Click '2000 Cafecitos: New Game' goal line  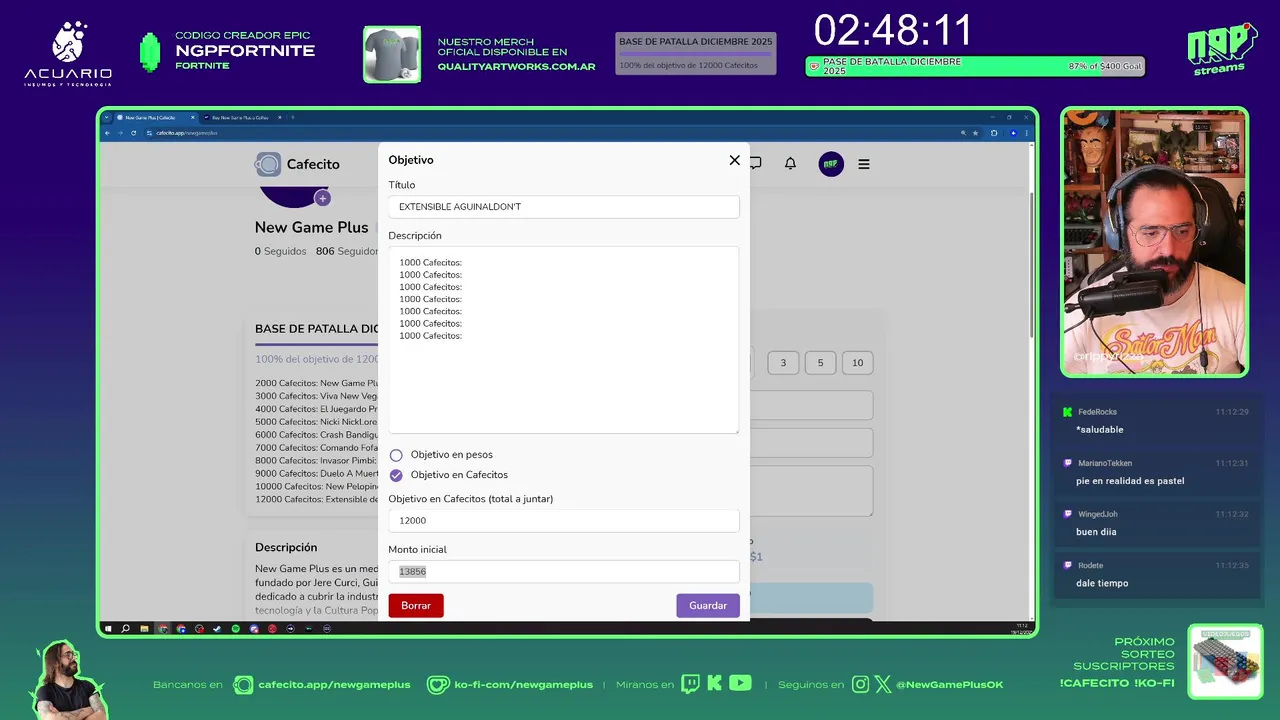coord(316,383)
